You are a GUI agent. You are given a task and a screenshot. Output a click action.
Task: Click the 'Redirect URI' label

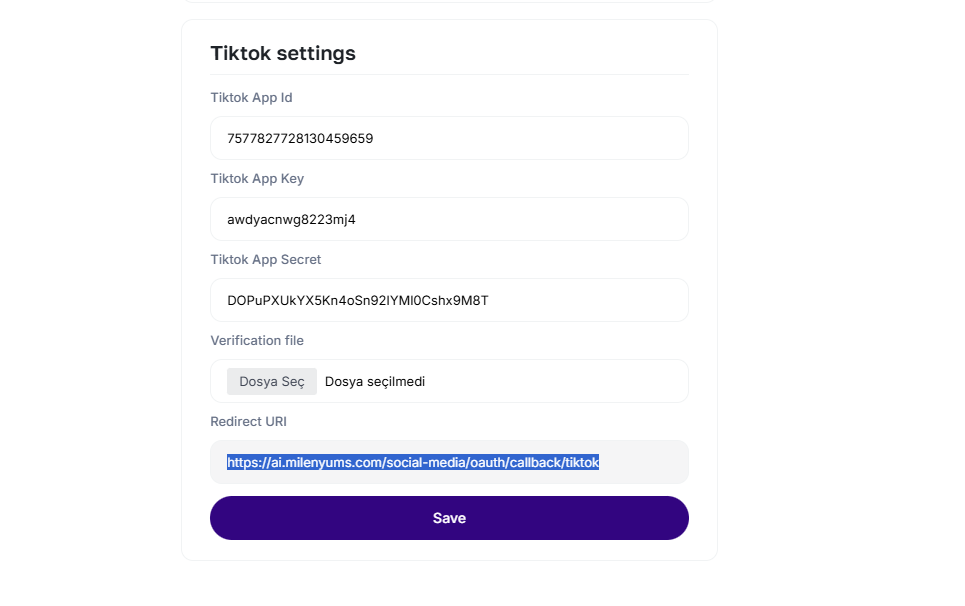click(x=248, y=422)
